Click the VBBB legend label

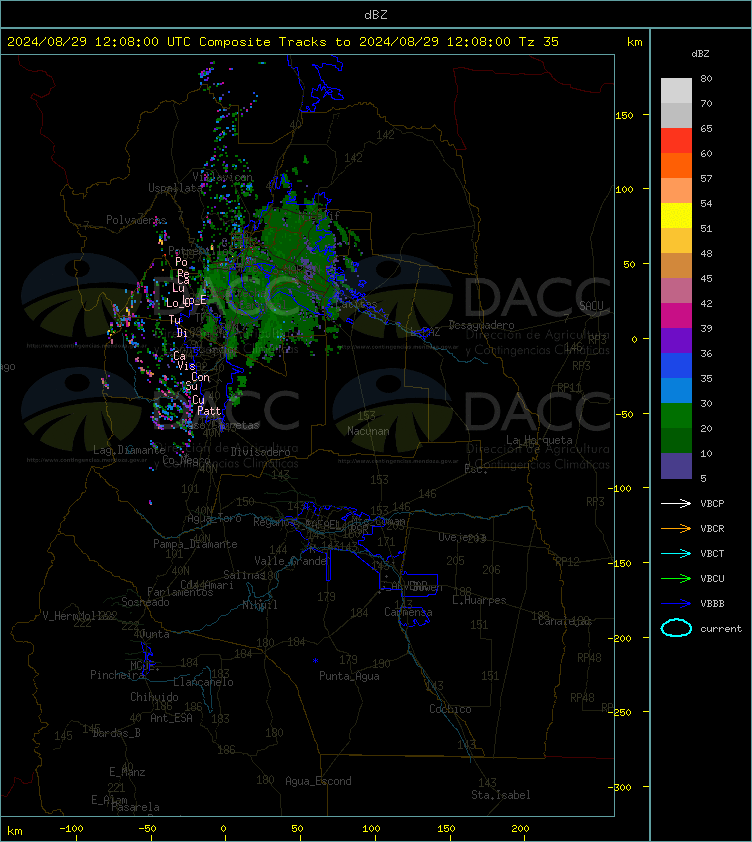[712, 604]
